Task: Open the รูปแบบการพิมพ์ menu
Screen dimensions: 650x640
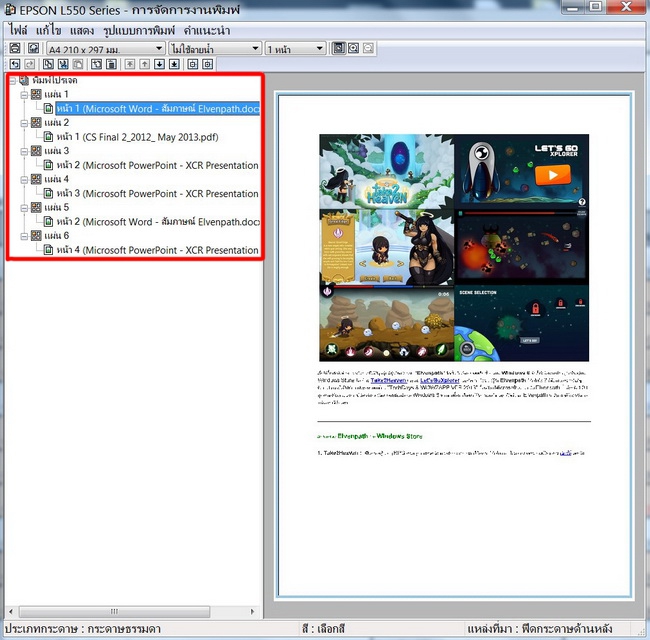Action: tap(139, 31)
